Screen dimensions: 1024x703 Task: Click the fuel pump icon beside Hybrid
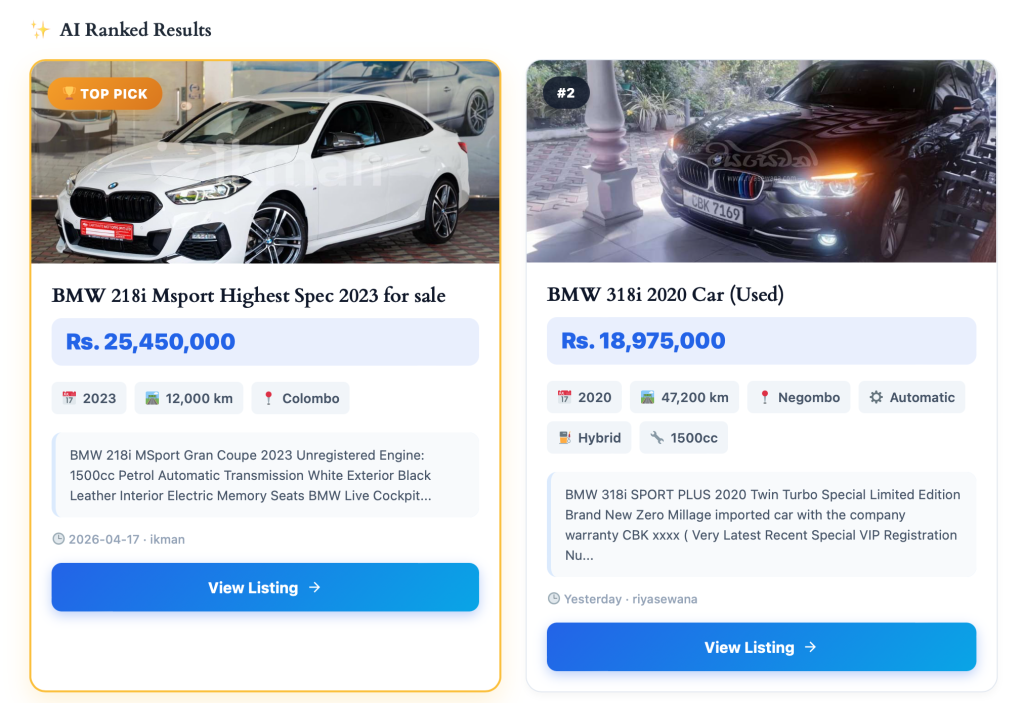pyautogui.click(x=564, y=437)
